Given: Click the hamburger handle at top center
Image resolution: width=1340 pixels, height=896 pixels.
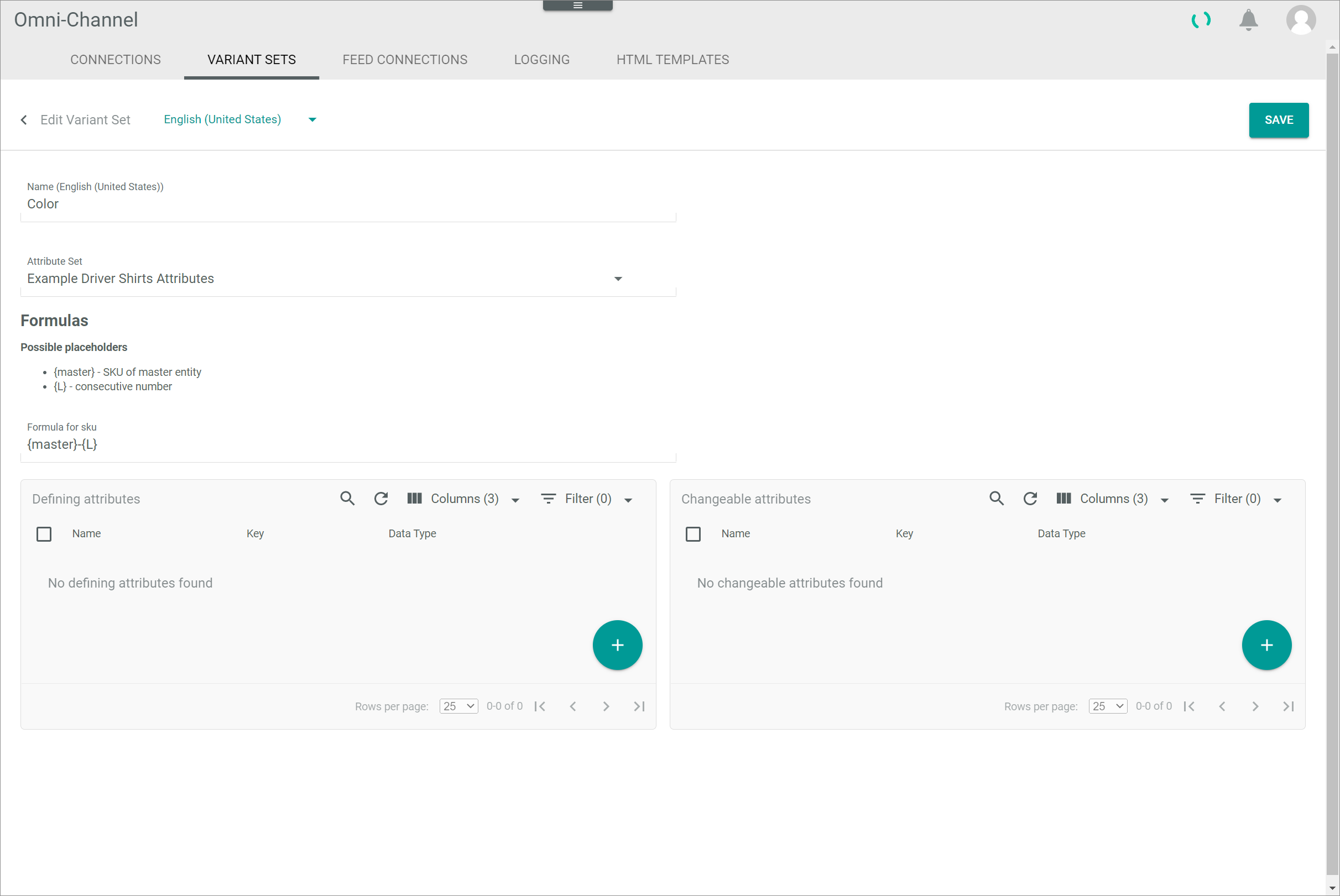Looking at the screenshot, I should [578, 5].
